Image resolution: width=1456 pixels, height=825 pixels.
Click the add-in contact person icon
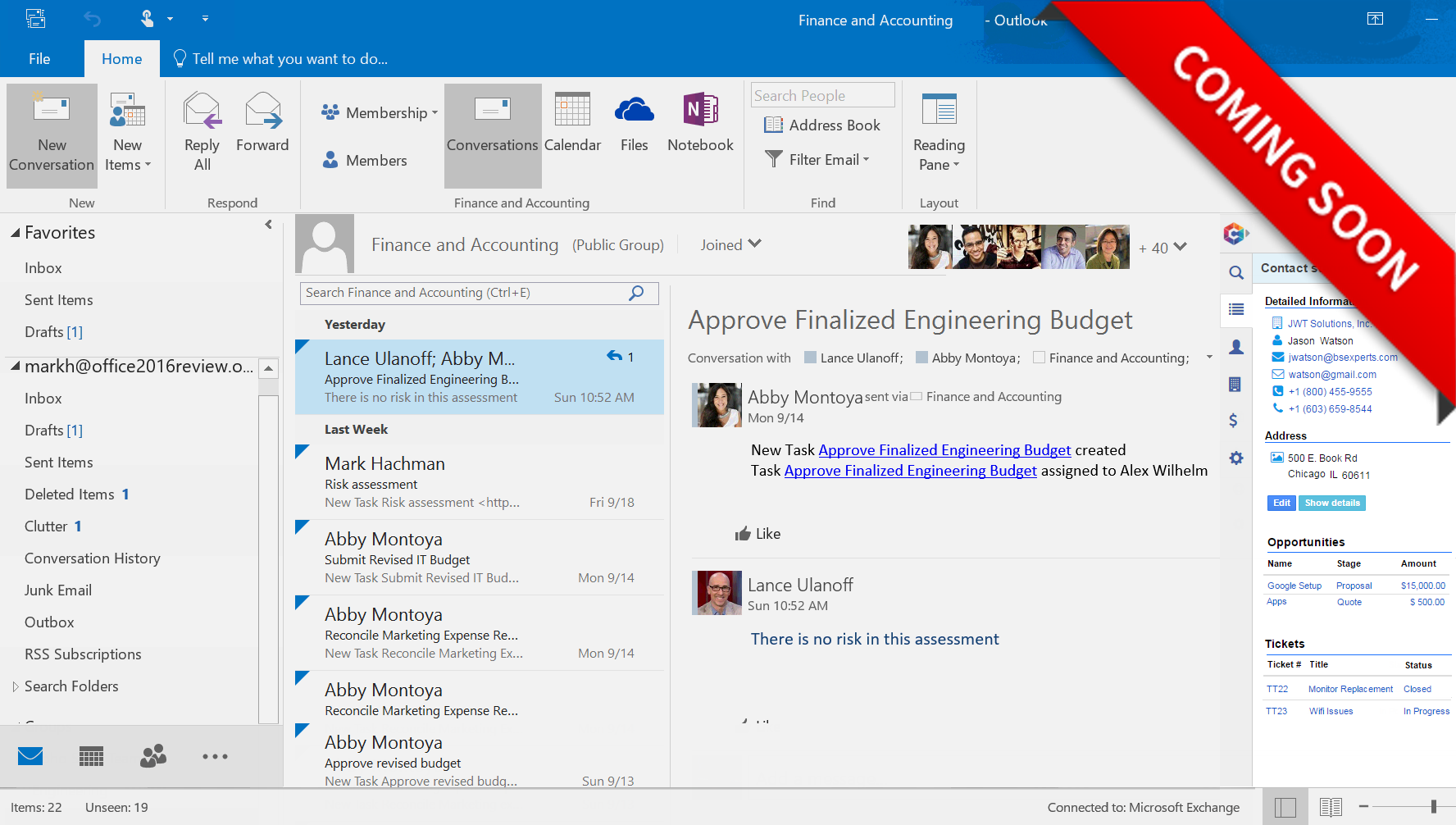[1236, 348]
